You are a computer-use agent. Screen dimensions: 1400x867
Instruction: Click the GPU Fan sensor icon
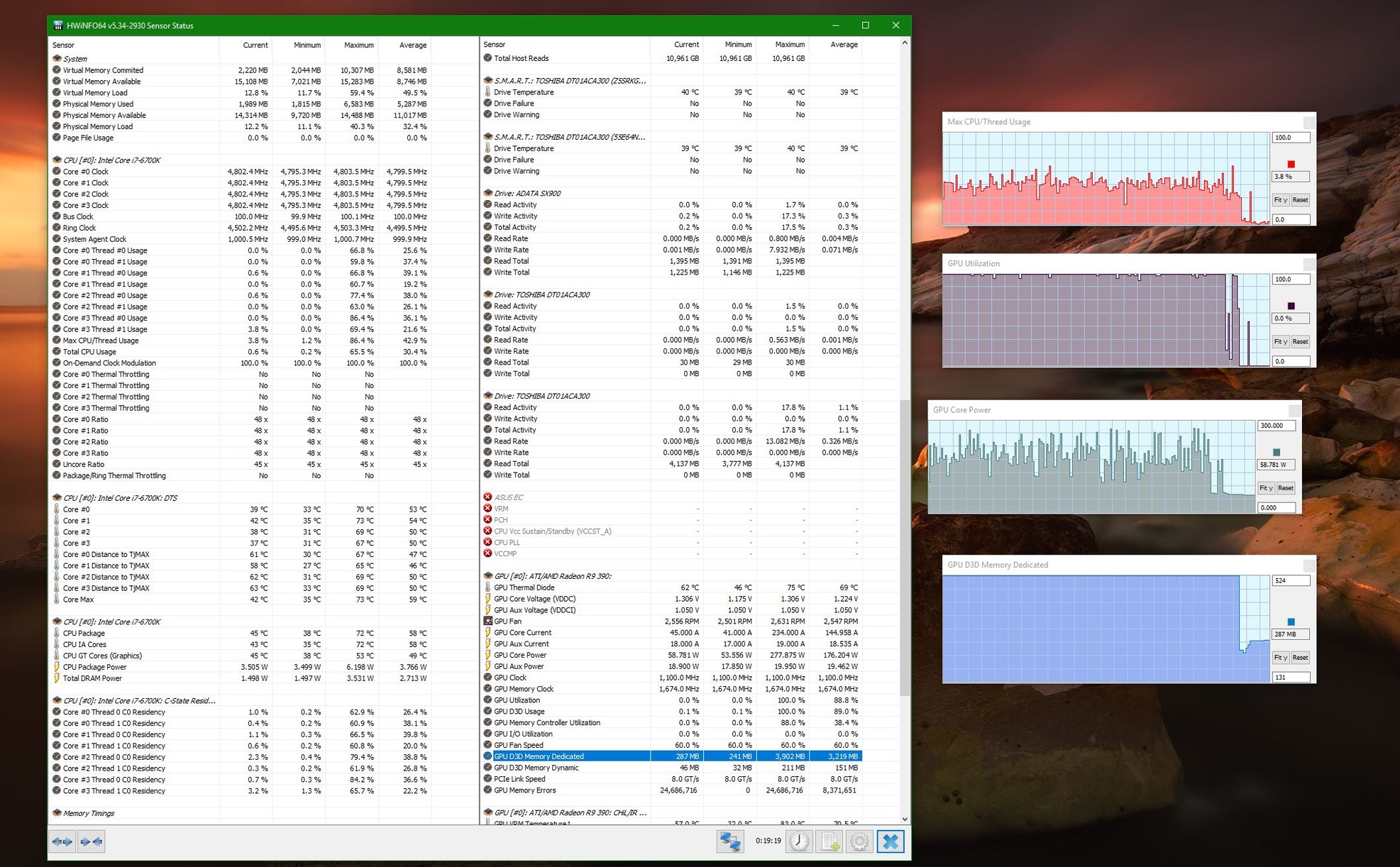(x=487, y=621)
